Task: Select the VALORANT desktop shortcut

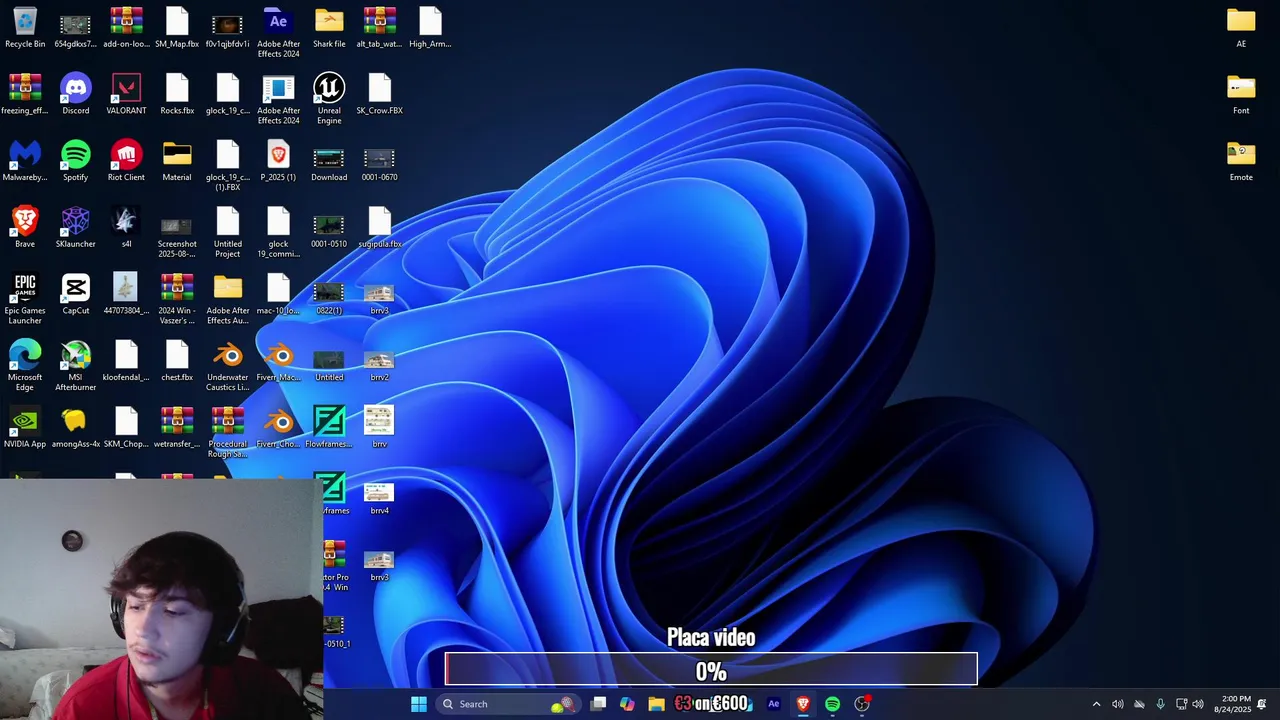Action: [x=126, y=95]
